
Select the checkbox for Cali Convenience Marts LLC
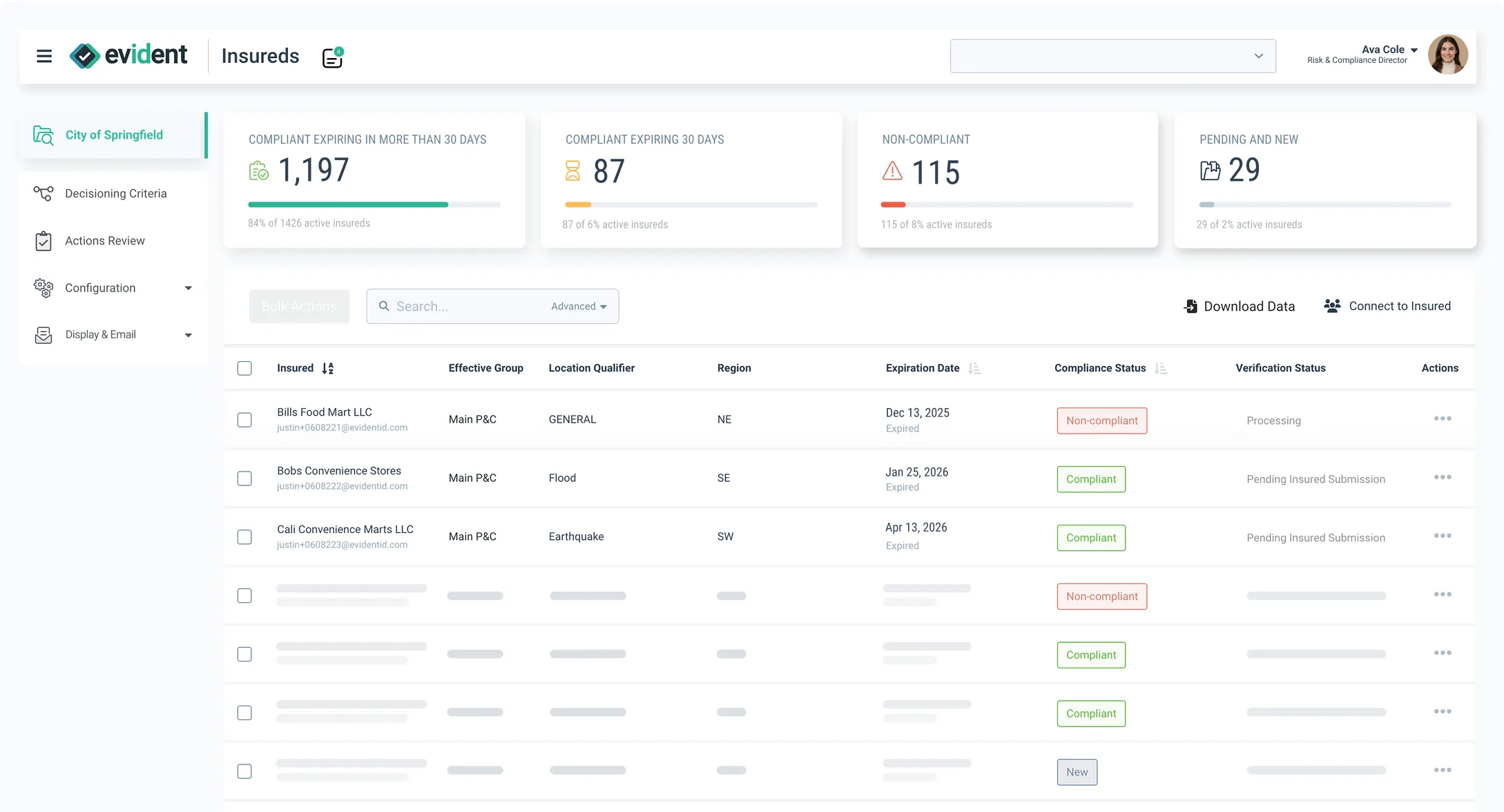pyautogui.click(x=244, y=536)
